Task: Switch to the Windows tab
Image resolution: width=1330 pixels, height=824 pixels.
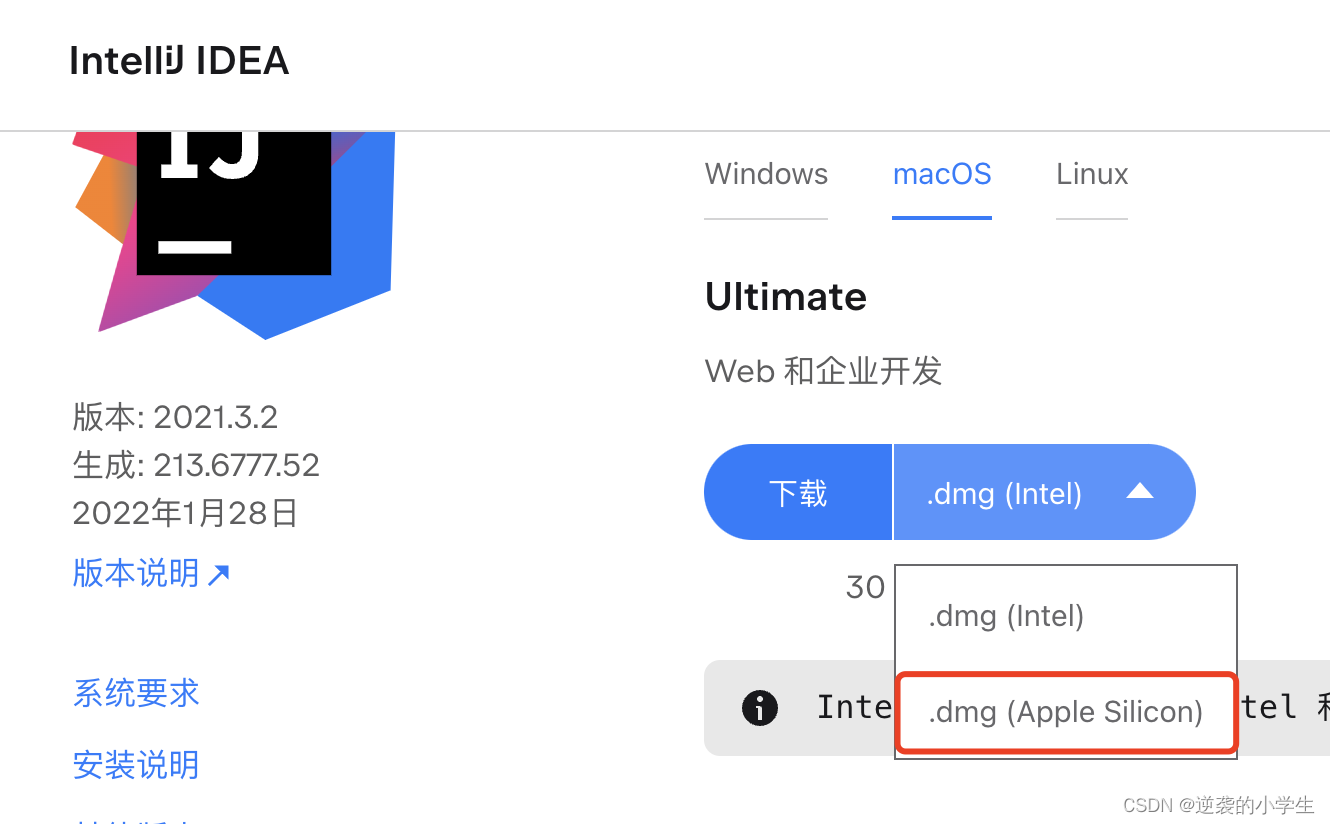Action: click(766, 175)
